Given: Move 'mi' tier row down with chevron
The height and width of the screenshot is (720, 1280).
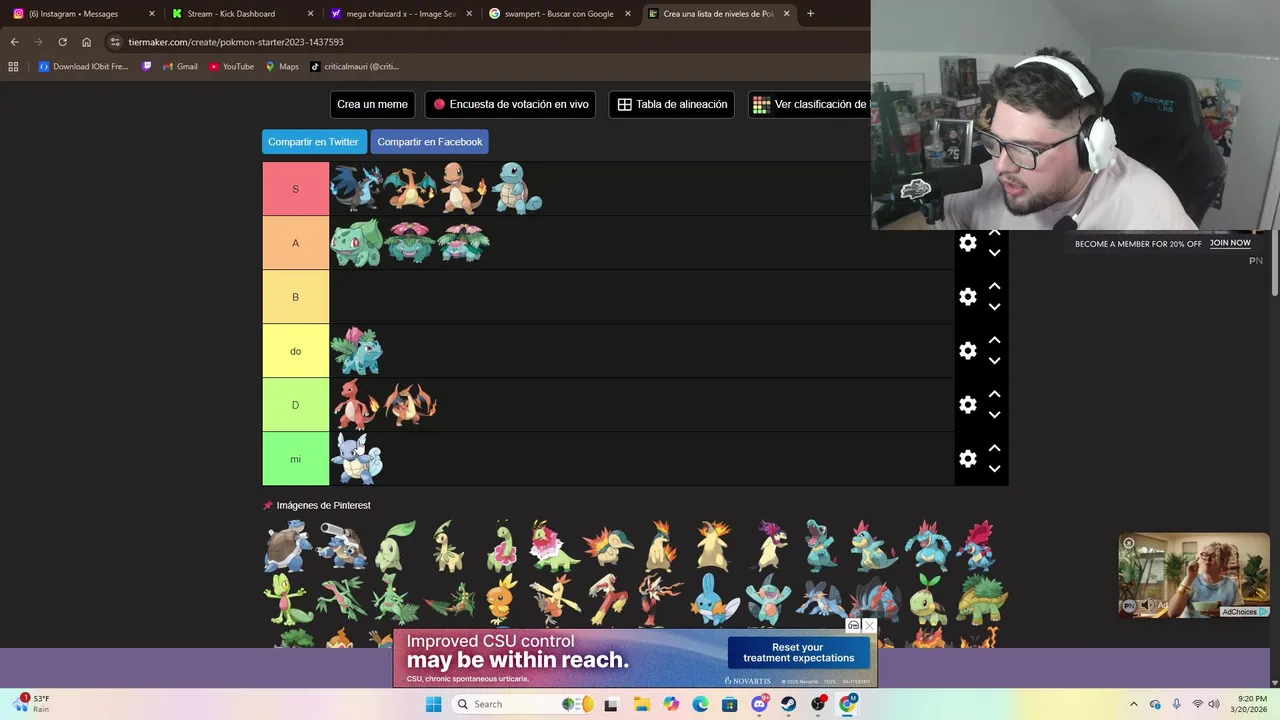Looking at the screenshot, I should coord(994,469).
